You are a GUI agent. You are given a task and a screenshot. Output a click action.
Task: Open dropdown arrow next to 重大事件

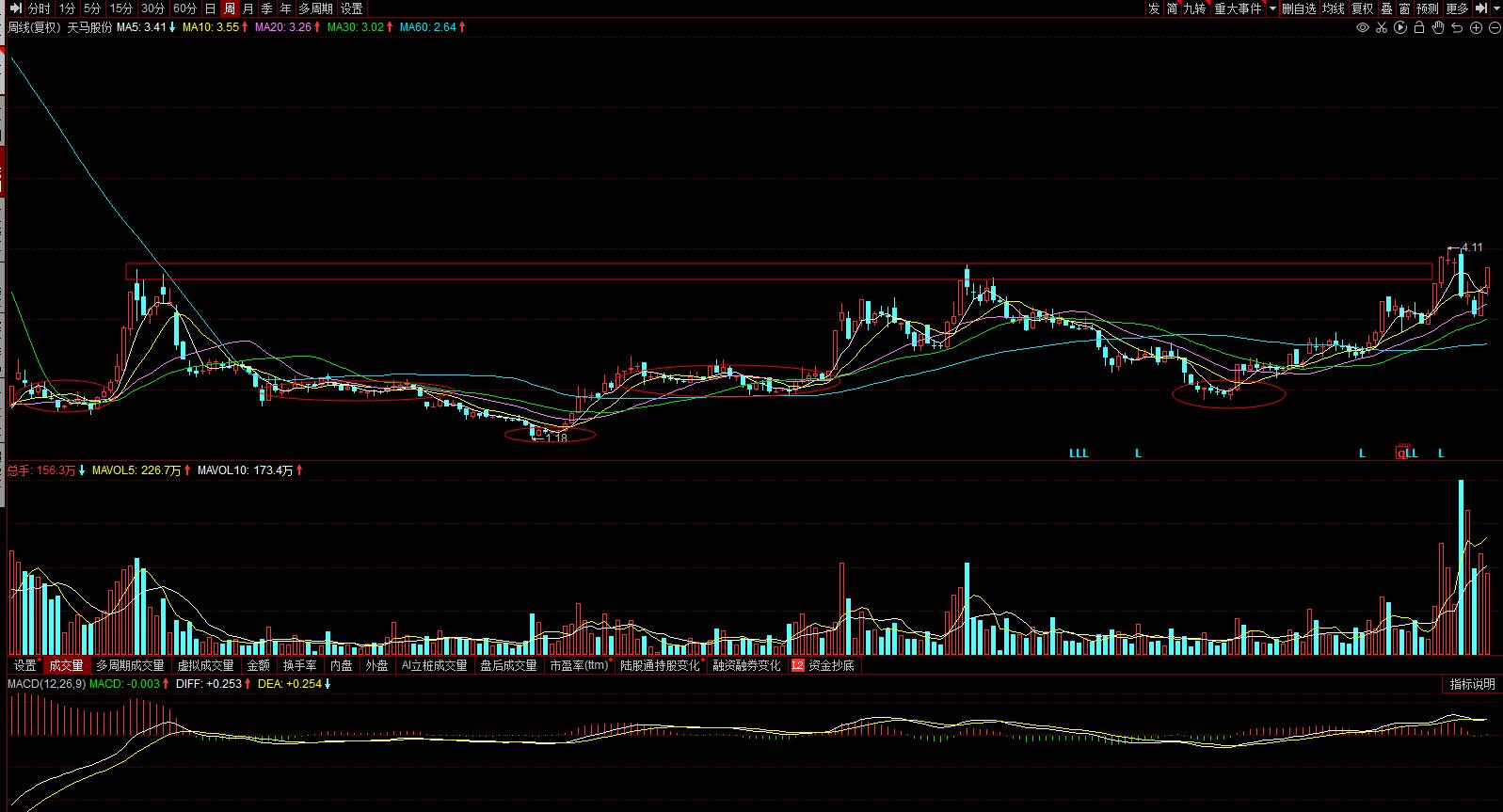tap(1272, 8)
